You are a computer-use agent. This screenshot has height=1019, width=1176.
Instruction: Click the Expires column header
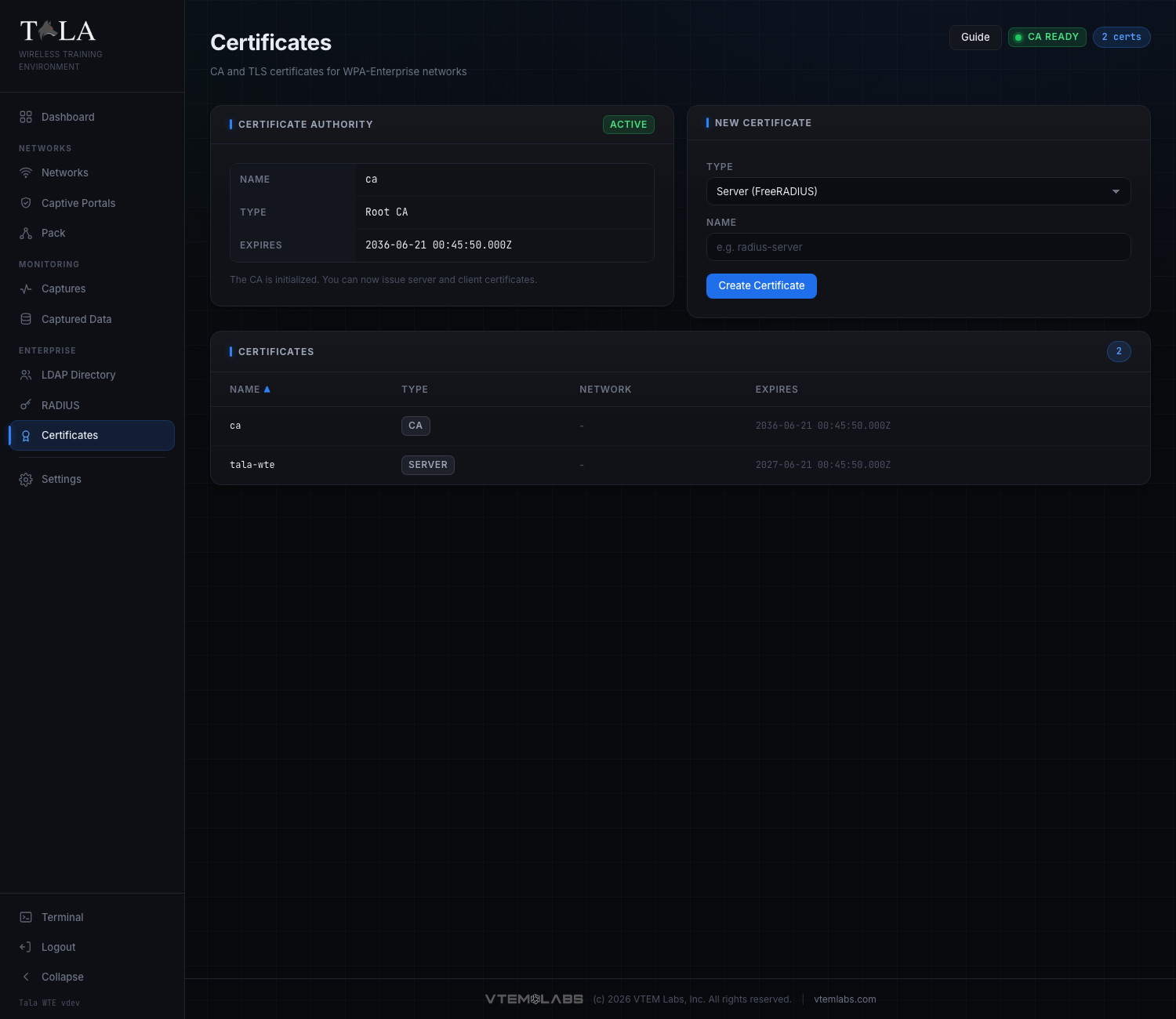776,390
